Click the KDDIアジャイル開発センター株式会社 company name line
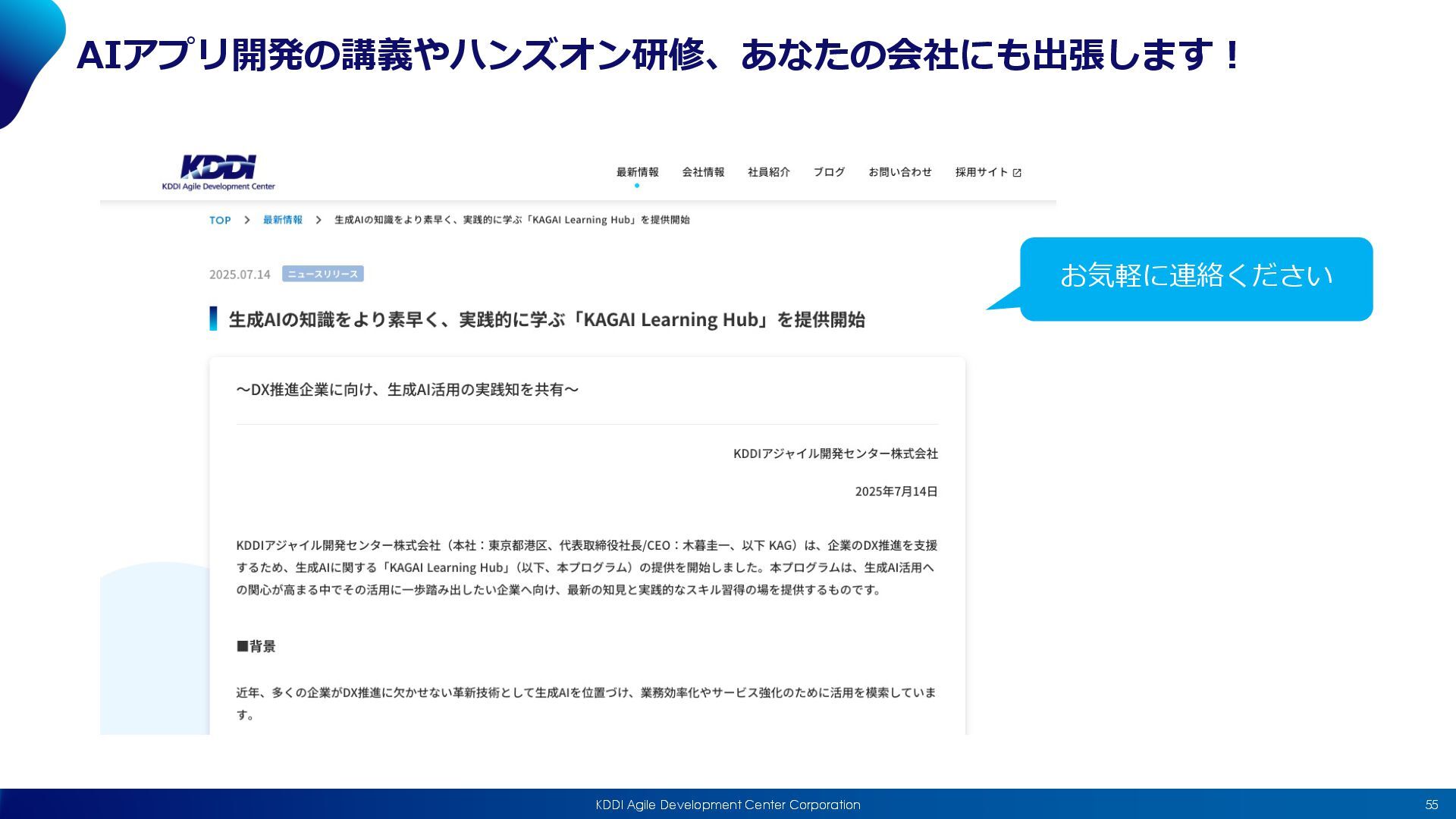This screenshot has height=819, width=1456. tap(836, 453)
